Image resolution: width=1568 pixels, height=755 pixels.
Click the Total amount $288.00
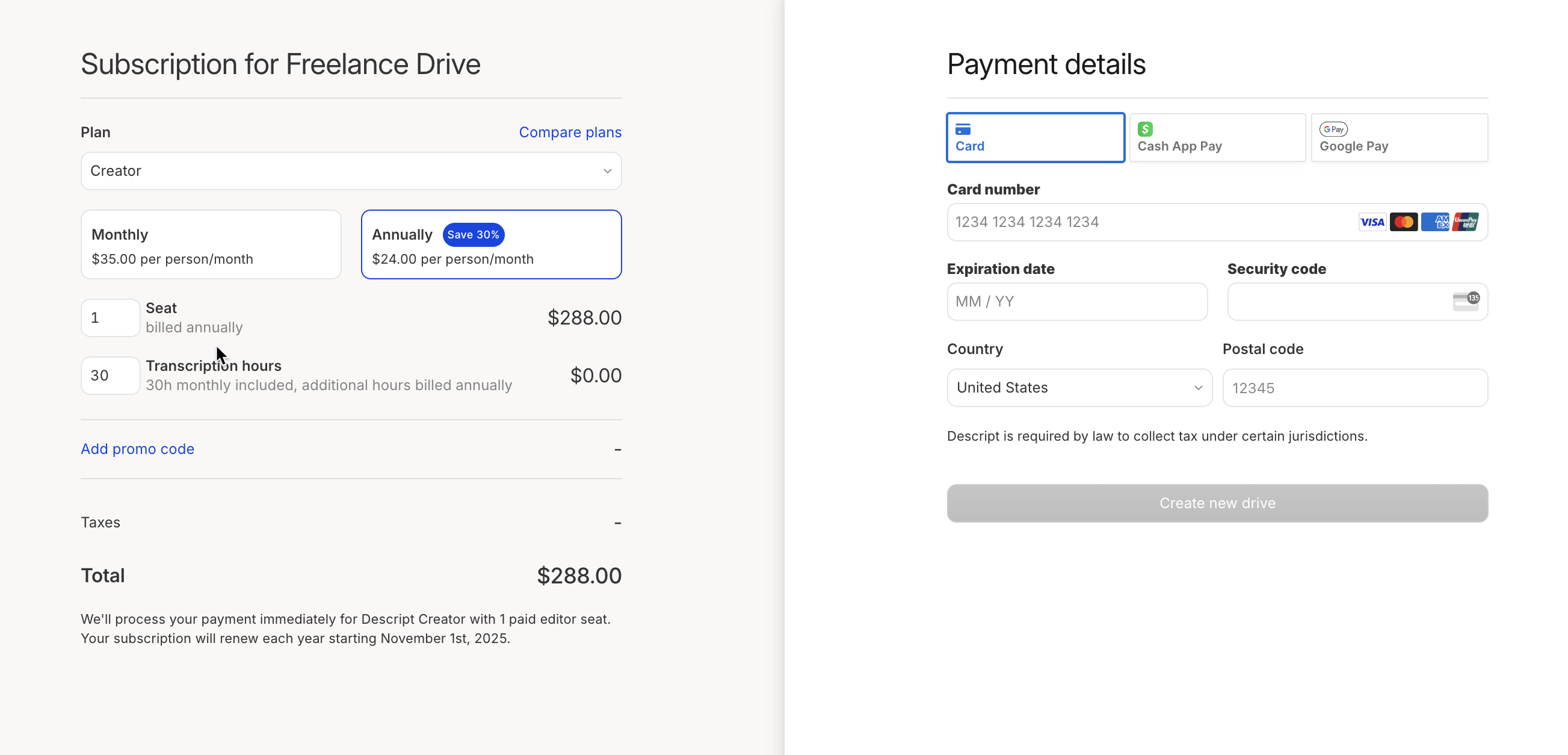(x=579, y=576)
